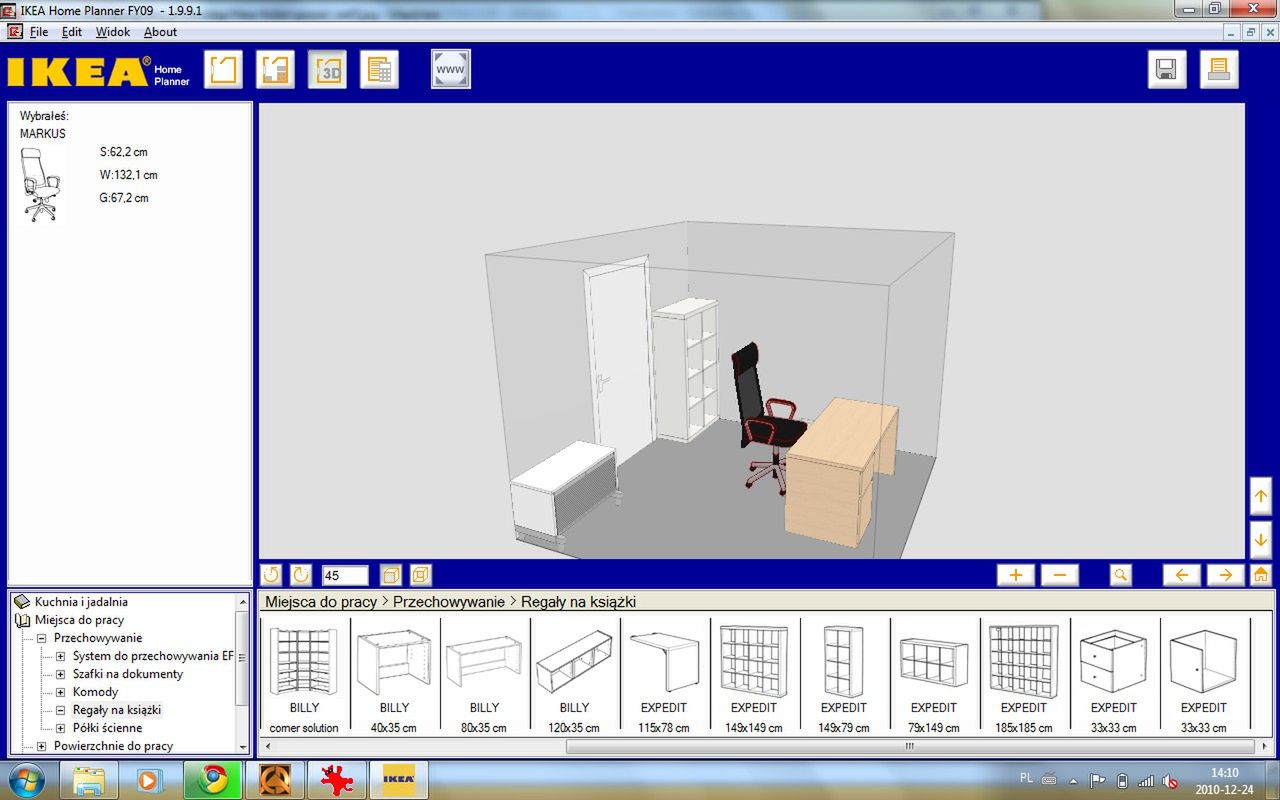The height and width of the screenshot is (800, 1280).
Task: Select Półki ścienne tree item
Action: point(107,728)
